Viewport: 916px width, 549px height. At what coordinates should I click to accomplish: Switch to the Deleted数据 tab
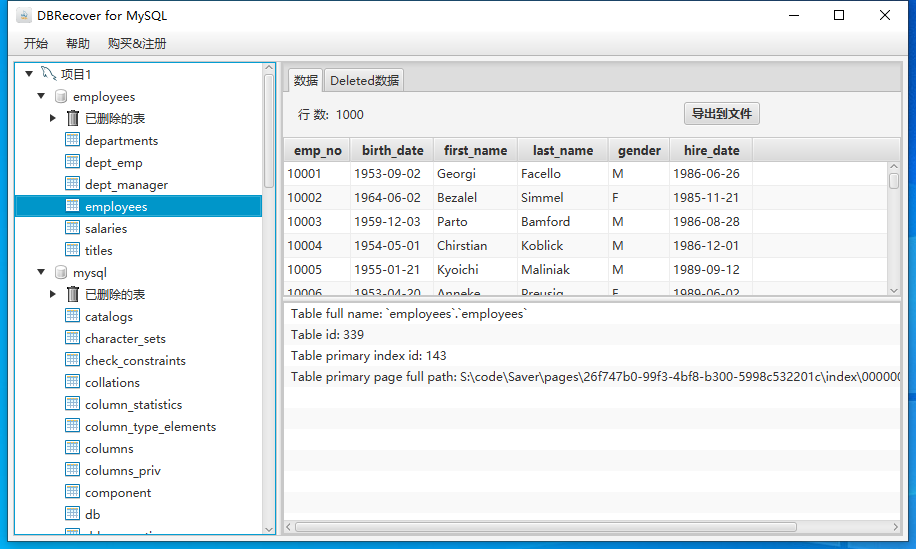click(x=365, y=80)
